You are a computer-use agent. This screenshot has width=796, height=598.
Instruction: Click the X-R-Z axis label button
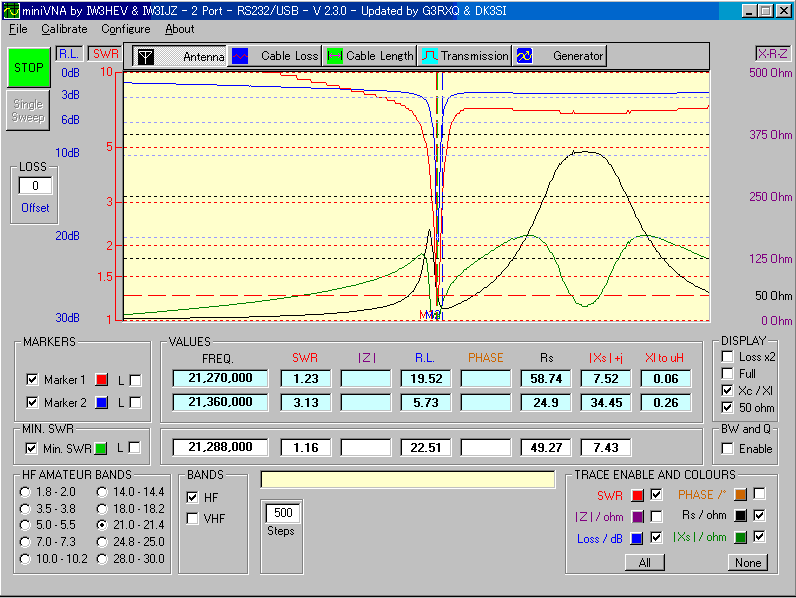pyautogui.click(x=772, y=53)
